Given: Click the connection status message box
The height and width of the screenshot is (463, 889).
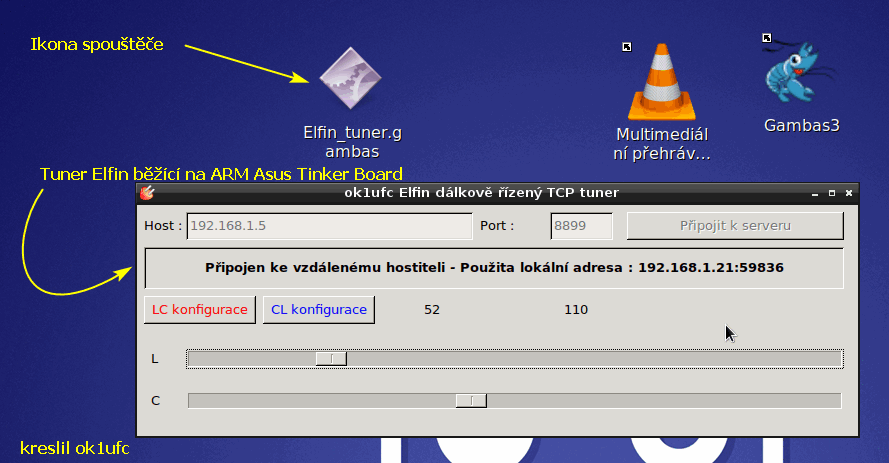Looking at the screenshot, I should coord(494,268).
